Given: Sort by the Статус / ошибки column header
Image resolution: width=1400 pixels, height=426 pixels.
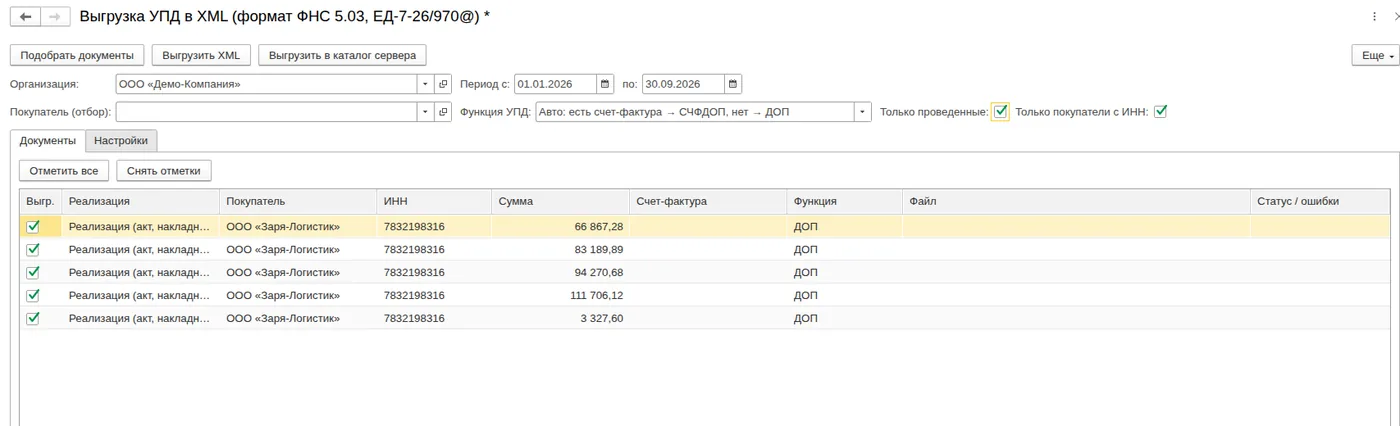Looking at the screenshot, I should (1320, 201).
